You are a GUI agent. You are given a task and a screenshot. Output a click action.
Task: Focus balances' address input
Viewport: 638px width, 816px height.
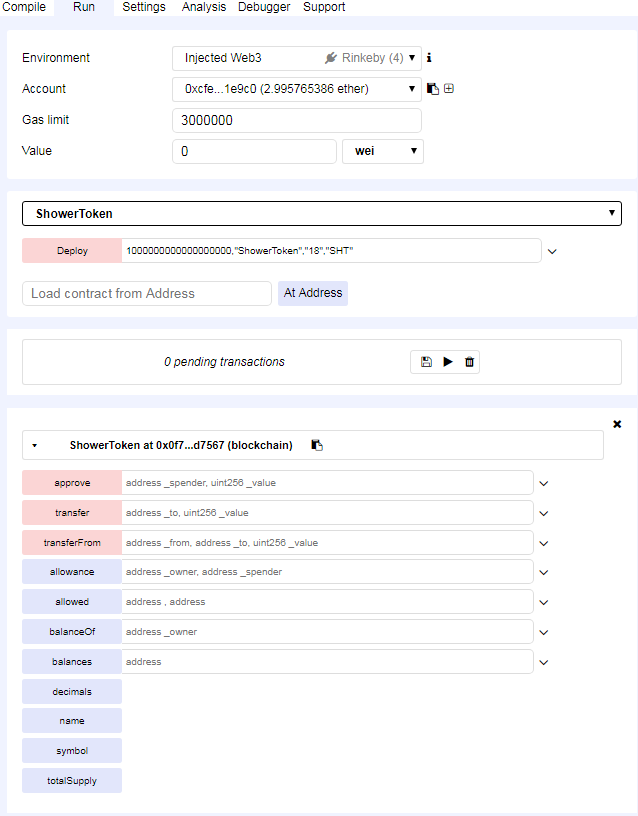point(327,662)
